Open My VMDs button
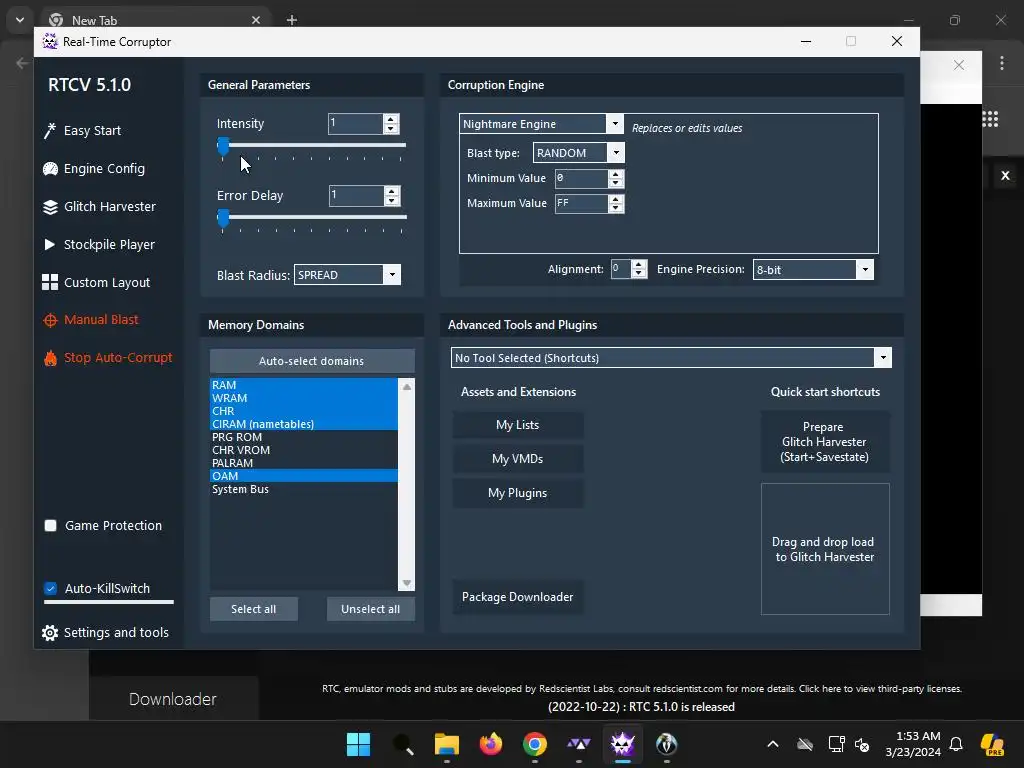Viewport: 1024px width, 768px height. pos(518,459)
